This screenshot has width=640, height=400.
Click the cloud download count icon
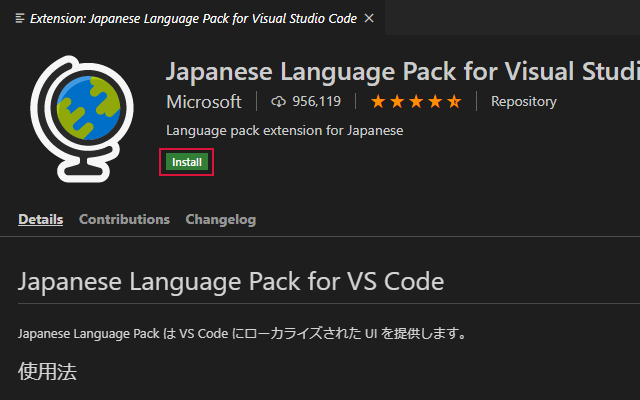[x=278, y=101]
